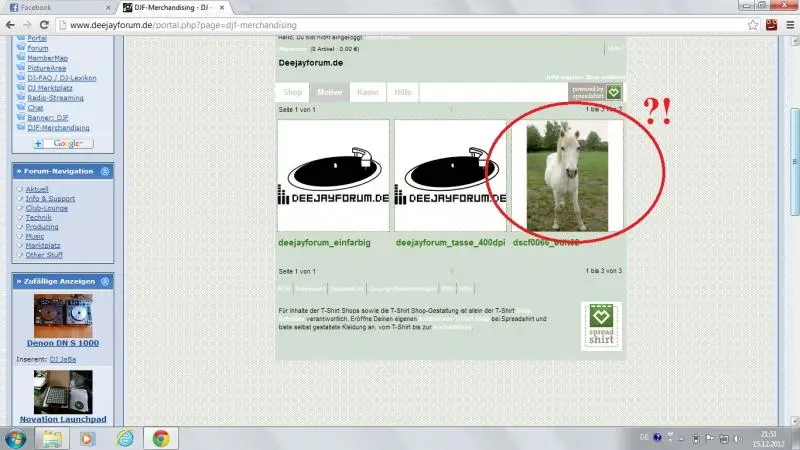Open the deejayforum_einfarbig design thumbnail

pyautogui.click(x=333, y=176)
